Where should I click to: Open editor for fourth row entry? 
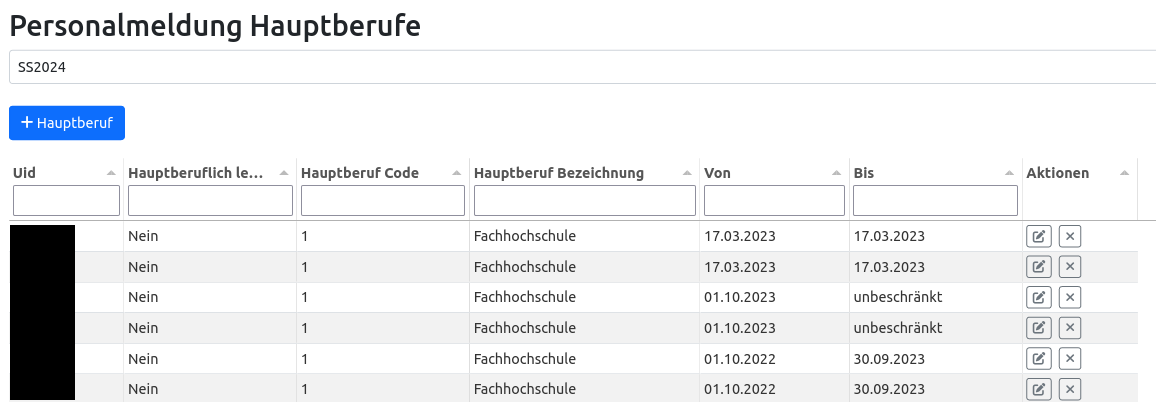1038,328
